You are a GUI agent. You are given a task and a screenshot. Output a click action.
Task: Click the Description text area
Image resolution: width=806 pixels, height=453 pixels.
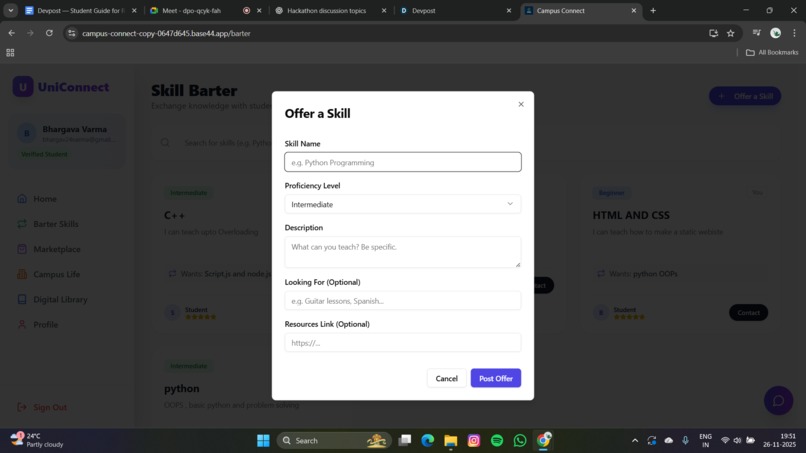click(x=402, y=252)
